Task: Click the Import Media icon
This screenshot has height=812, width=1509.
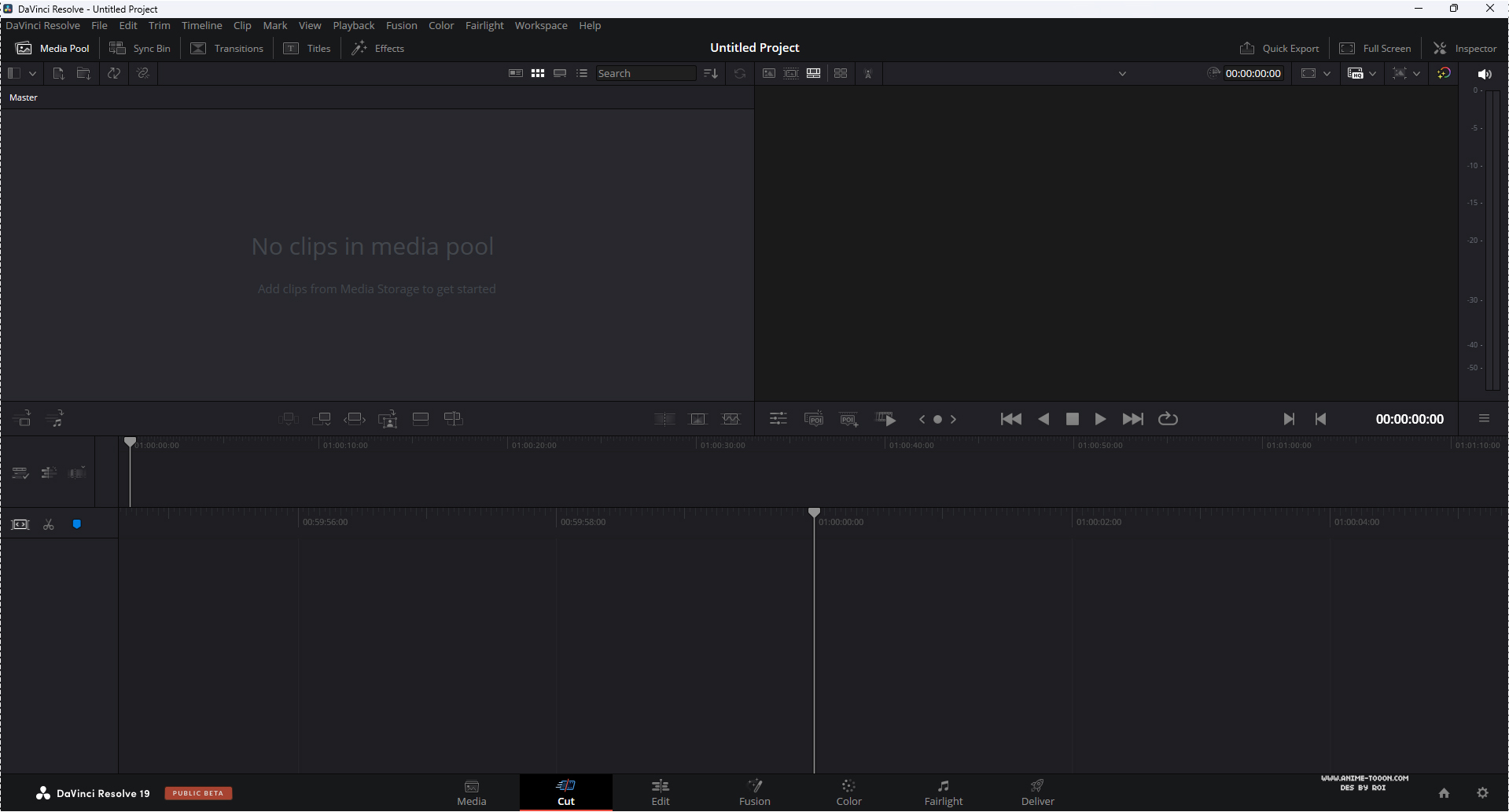Action: pos(58,73)
